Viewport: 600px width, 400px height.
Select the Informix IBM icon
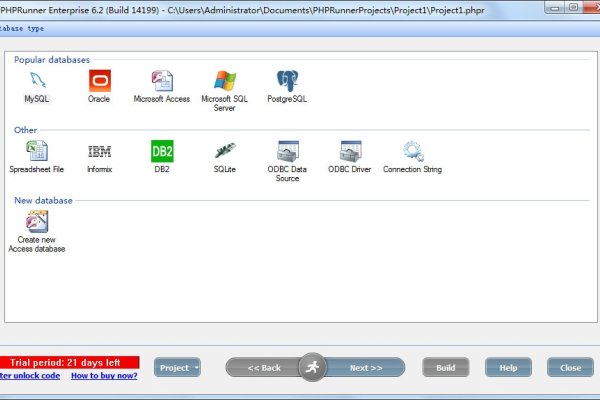pos(99,152)
